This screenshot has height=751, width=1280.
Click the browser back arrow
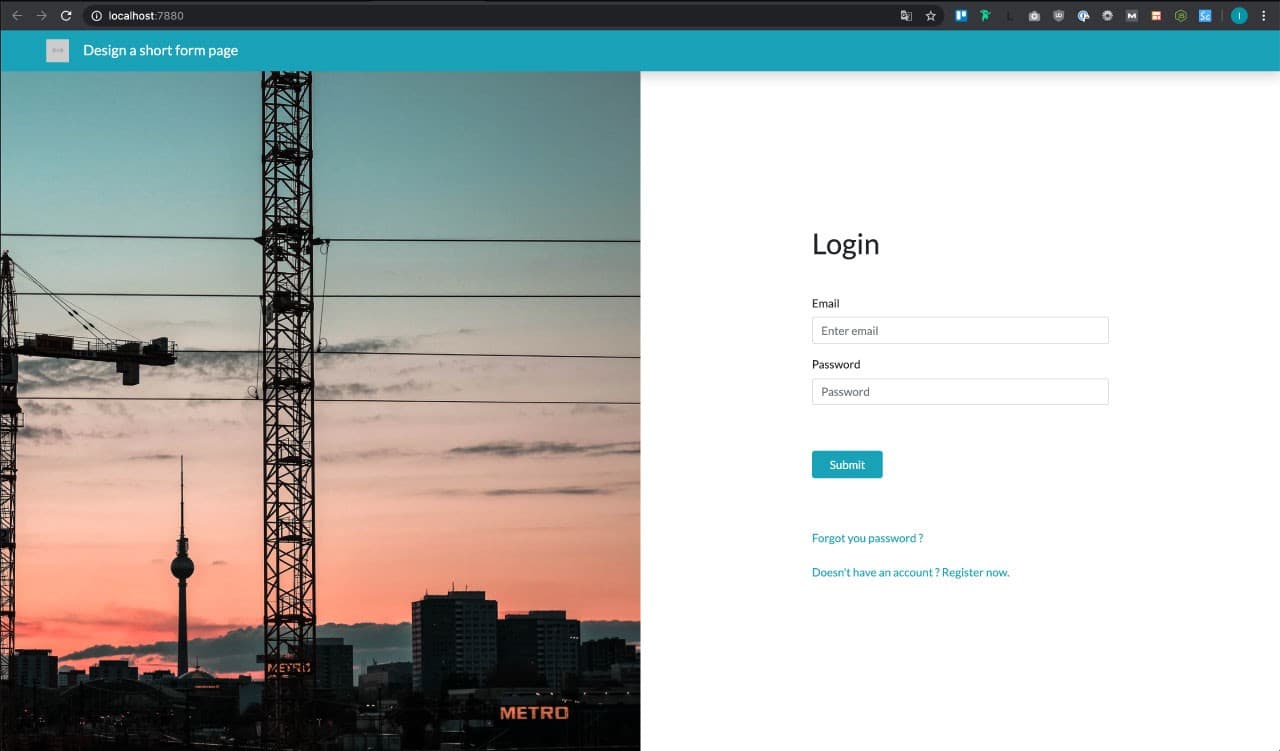16,16
